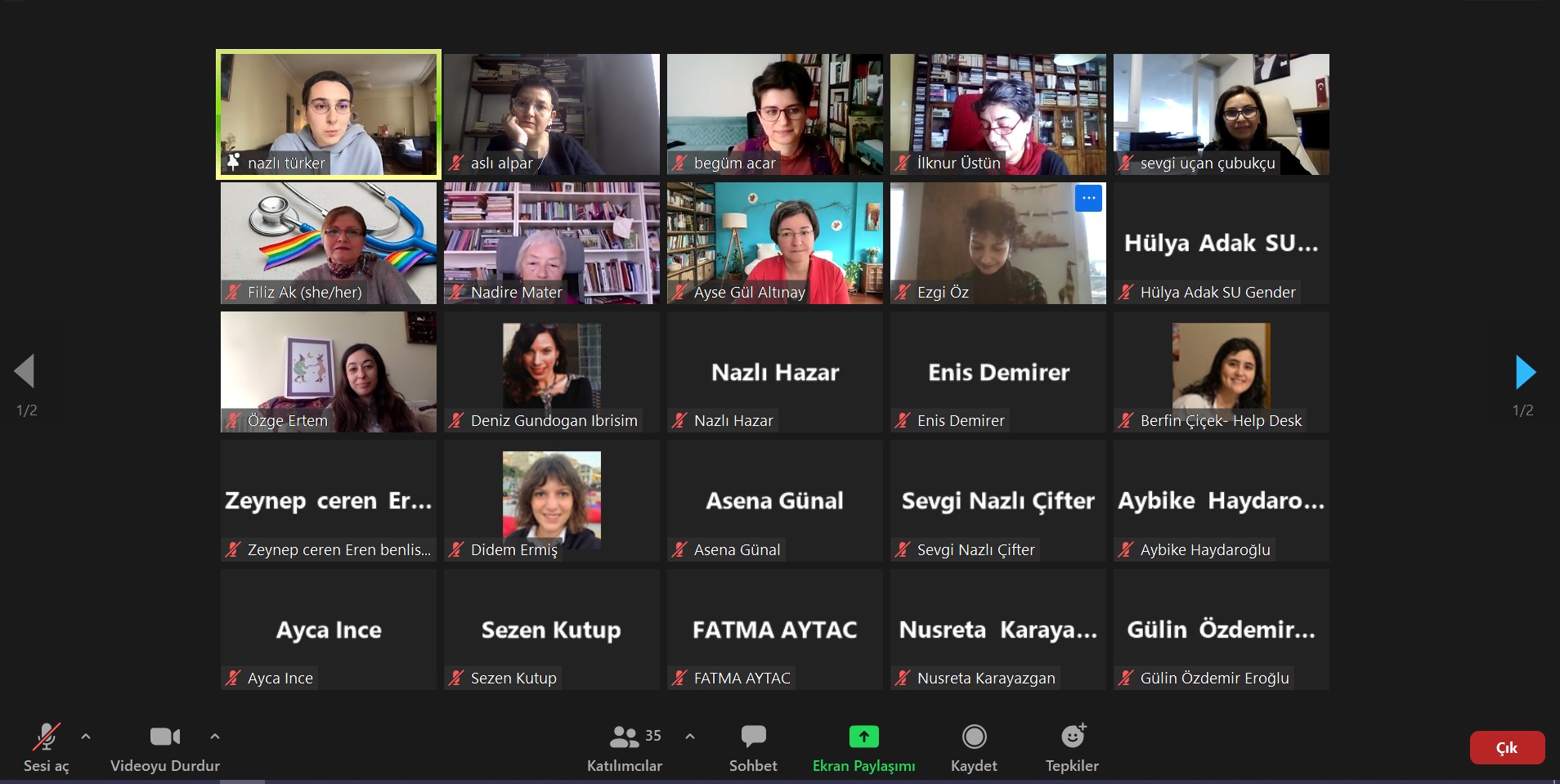Expand video options arrow next to Videoyu Durdur
The width and height of the screenshot is (1560, 784).
pos(215,737)
